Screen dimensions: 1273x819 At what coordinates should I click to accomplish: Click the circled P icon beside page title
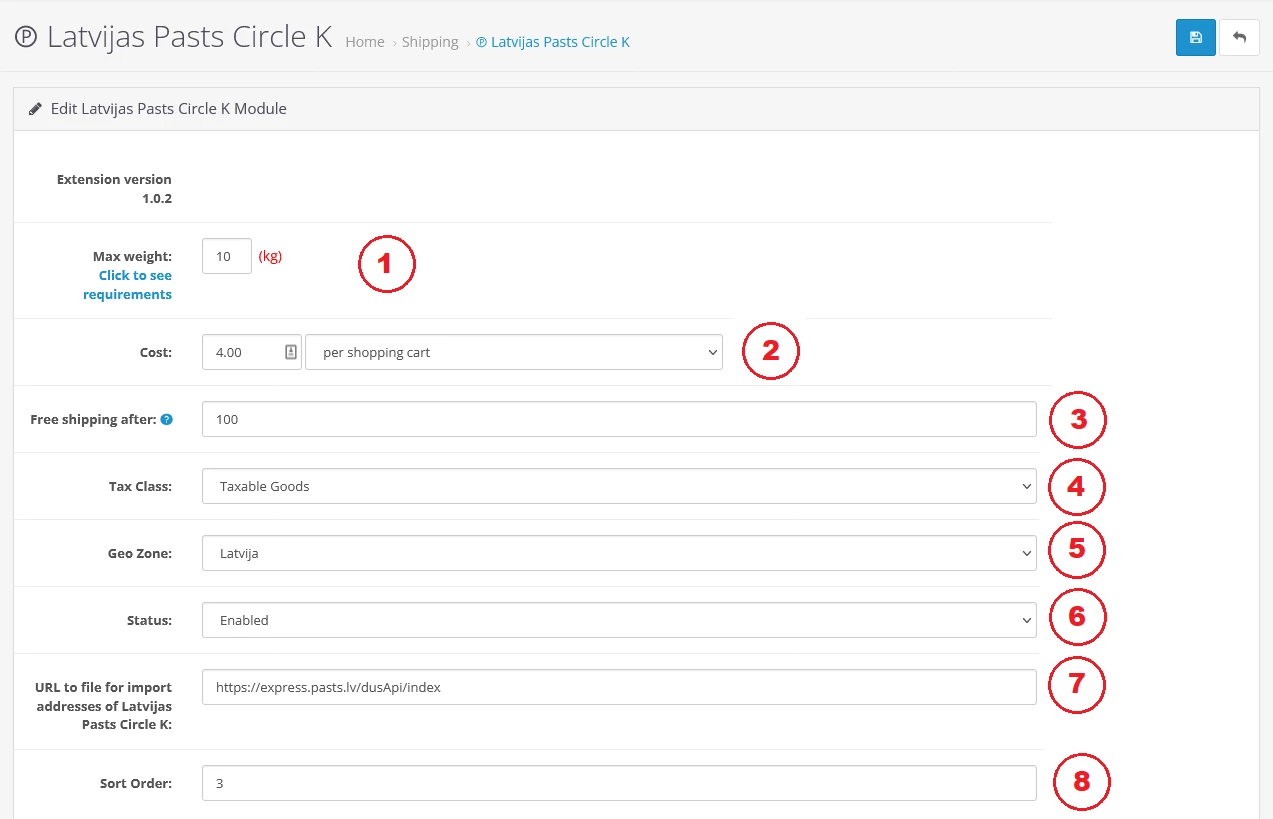tap(26, 38)
